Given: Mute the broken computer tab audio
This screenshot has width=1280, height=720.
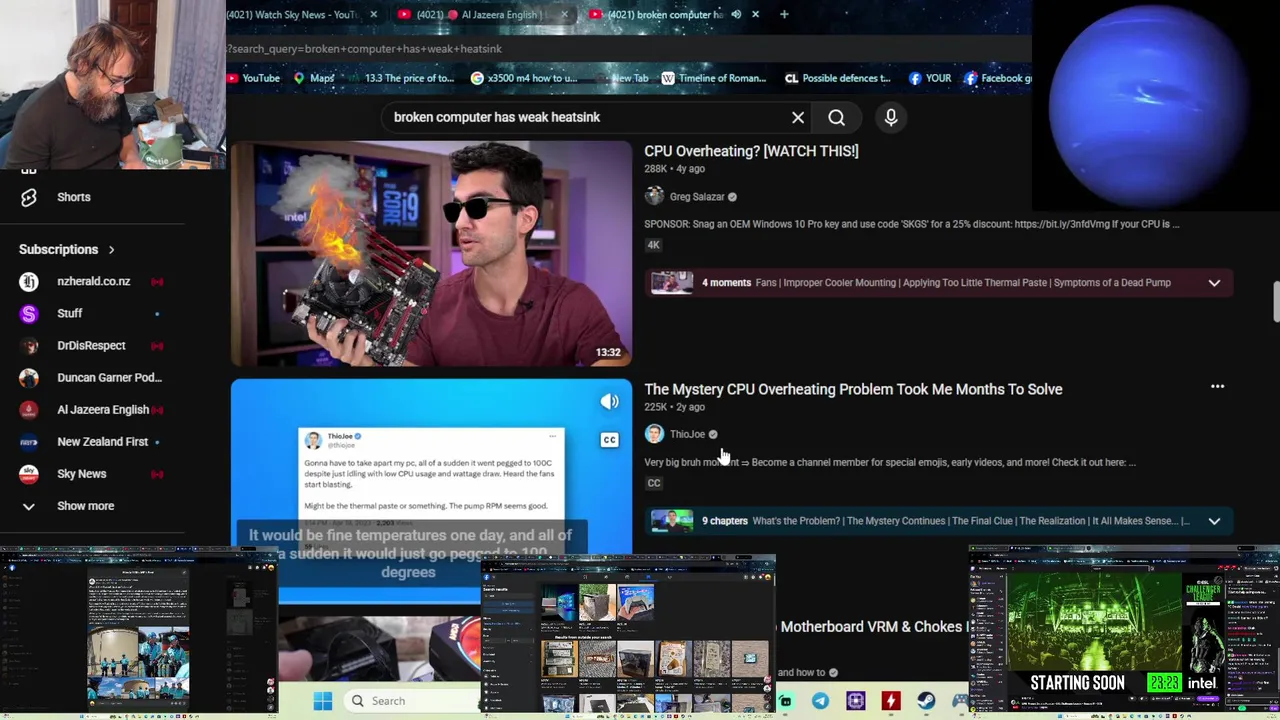Looking at the screenshot, I should coord(736,14).
